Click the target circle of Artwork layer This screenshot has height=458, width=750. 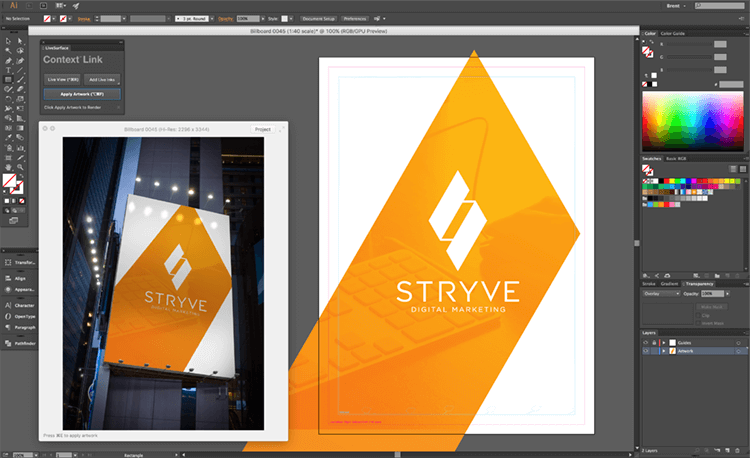click(x=739, y=351)
